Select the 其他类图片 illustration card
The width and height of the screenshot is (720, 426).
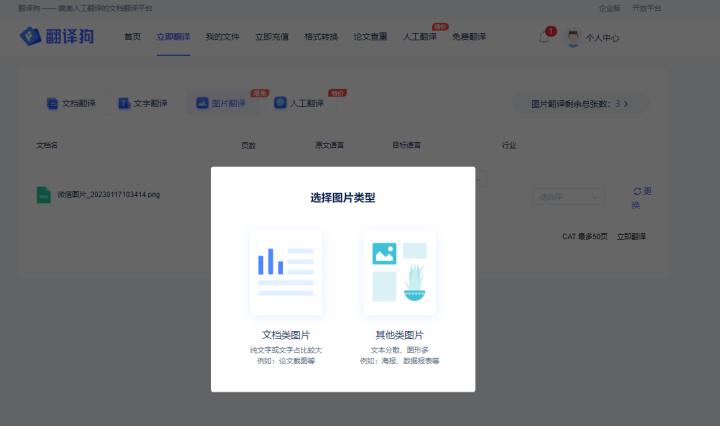[x=399, y=272]
